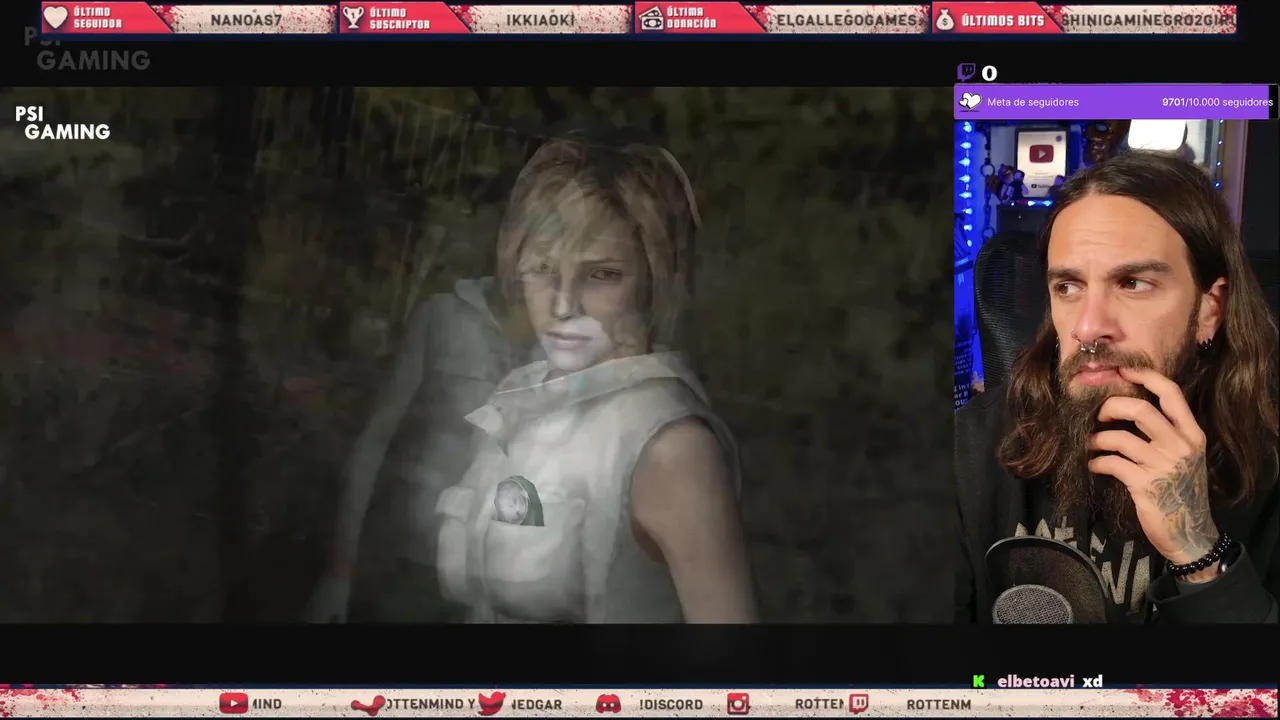Click the YouTube icon in the bottom social bar
This screenshot has width=1280, height=720.
tap(233, 704)
